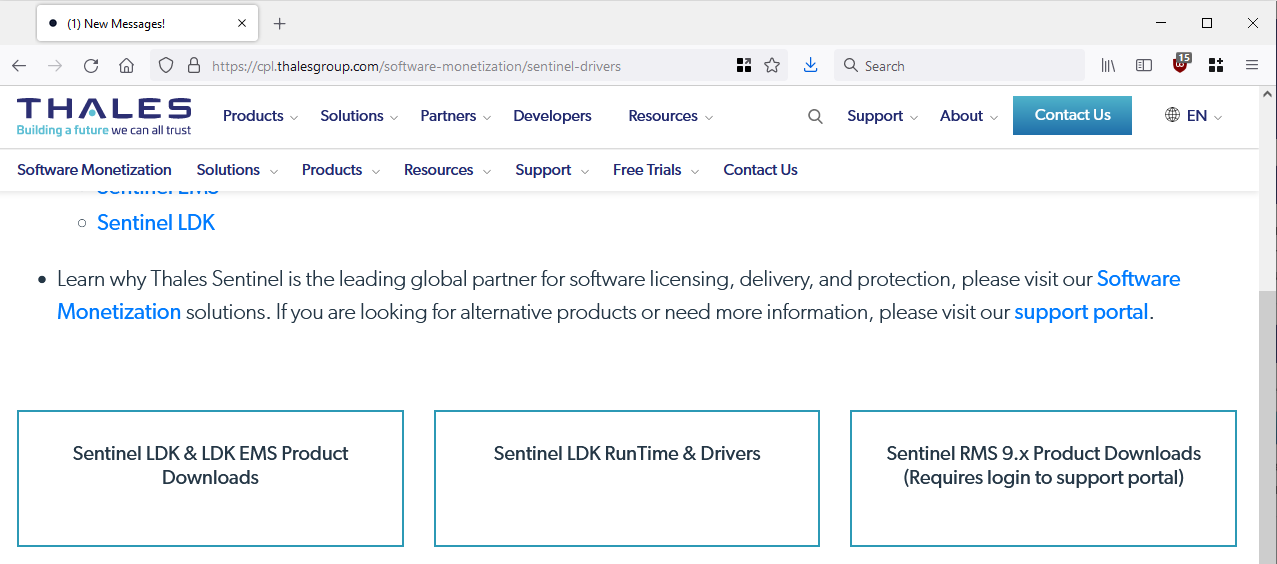Screen dimensions: 1277x564
Task: Click the browser forward arrow
Action: point(55,66)
